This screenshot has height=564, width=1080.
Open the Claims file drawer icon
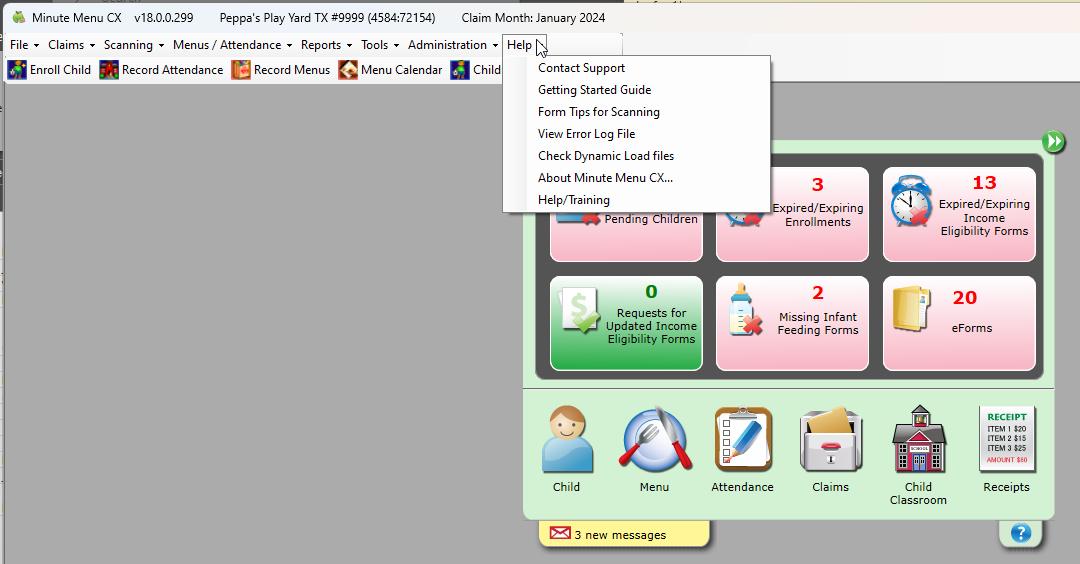point(830,440)
